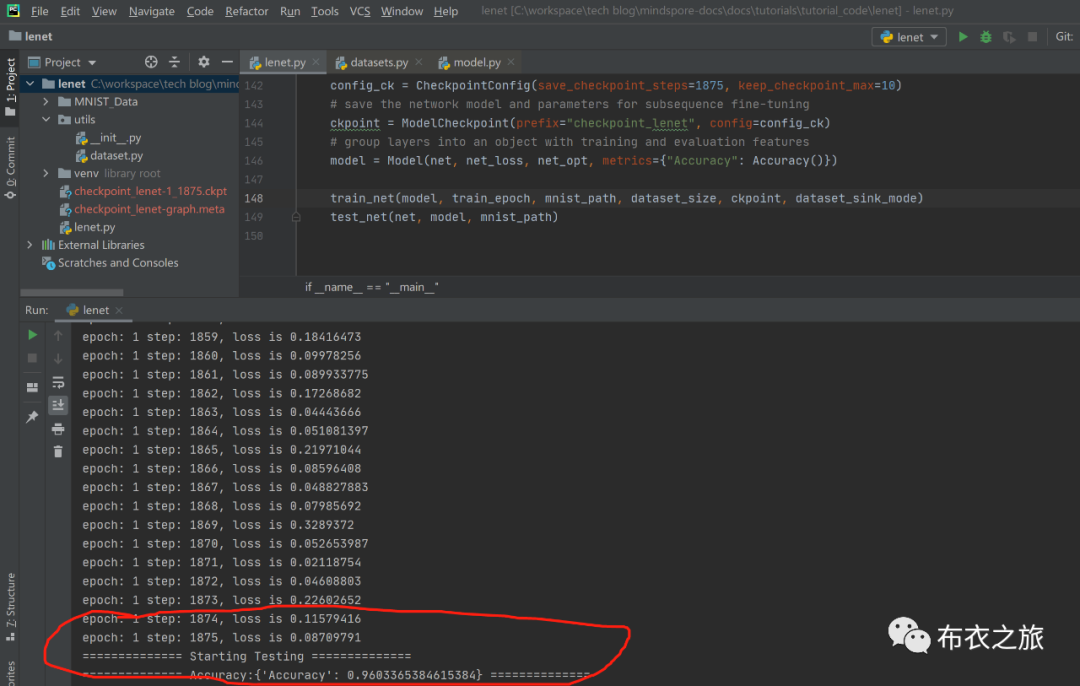Screen dimensions: 1080x686
Task: Open the Project tool window sidebar tab
Action: click(x=10, y=86)
